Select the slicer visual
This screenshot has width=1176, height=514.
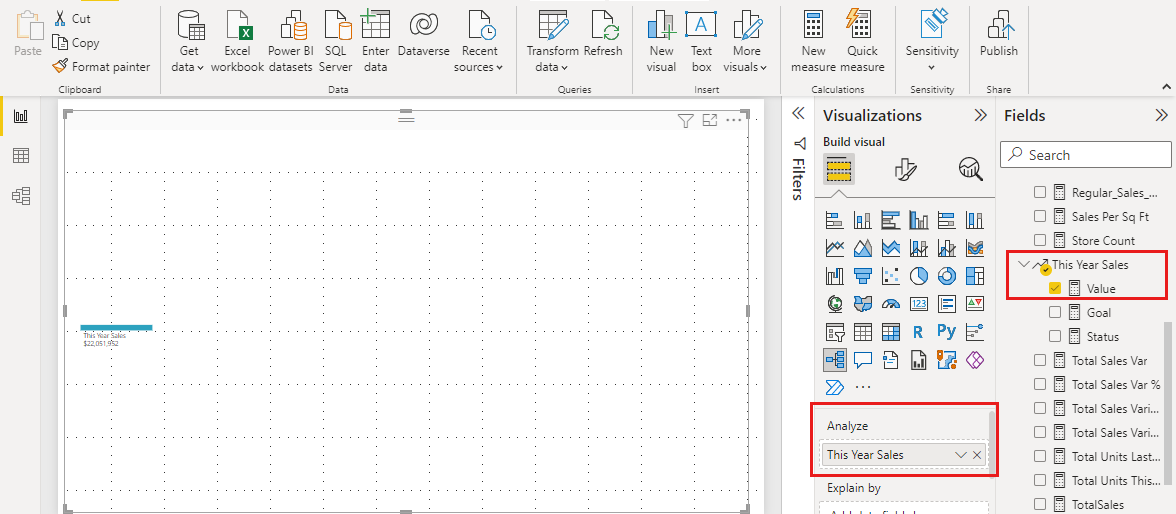tap(834, 332)
